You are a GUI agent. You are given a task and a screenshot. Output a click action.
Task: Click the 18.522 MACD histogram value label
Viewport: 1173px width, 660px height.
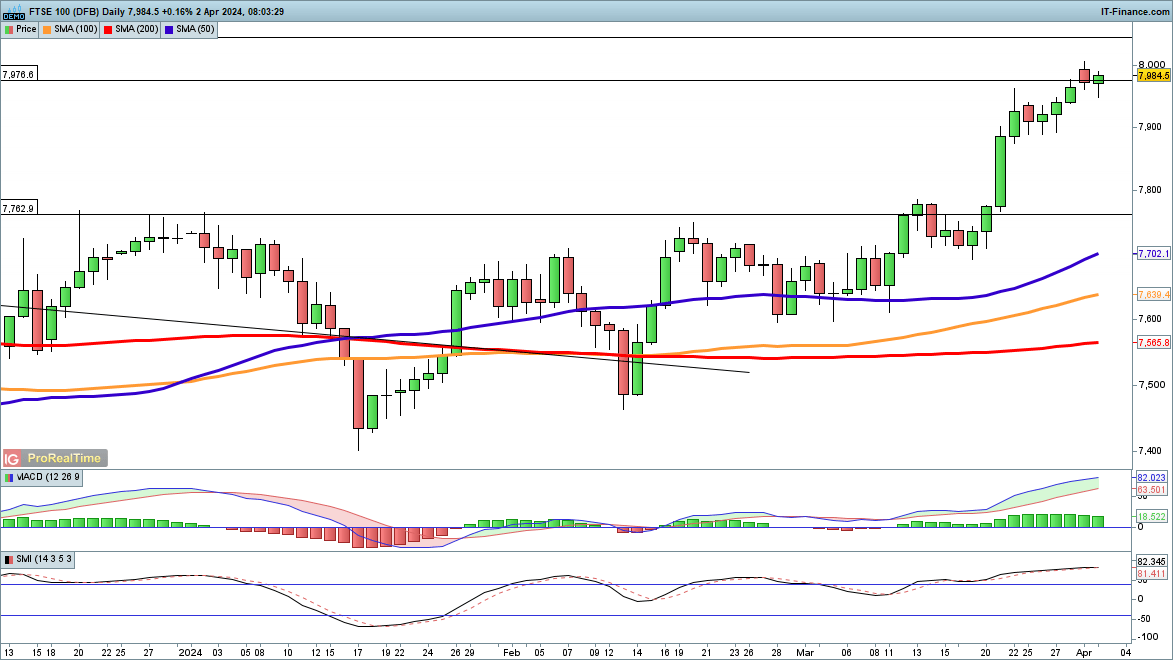coord(1152,515)
